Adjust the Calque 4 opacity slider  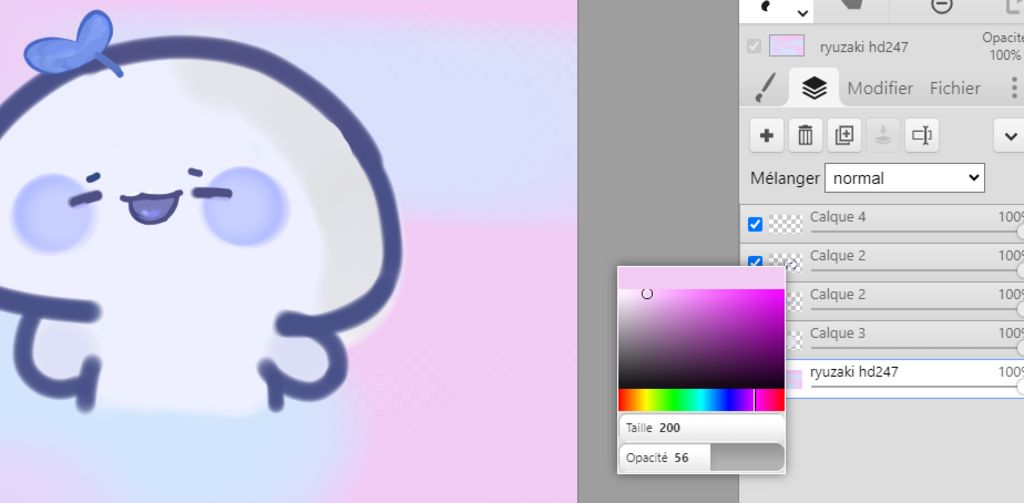pyautogui.click(x=917, y=231)
